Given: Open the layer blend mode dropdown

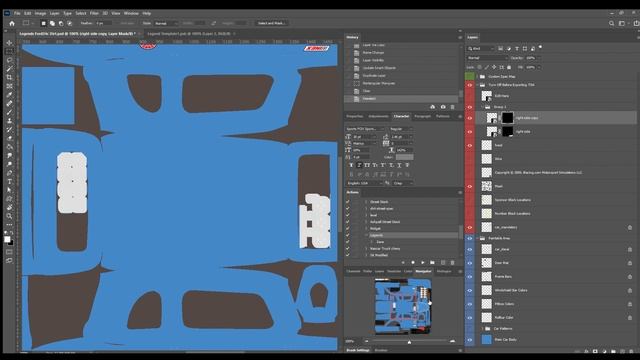Looking at the screenshot, I should 487,58.
